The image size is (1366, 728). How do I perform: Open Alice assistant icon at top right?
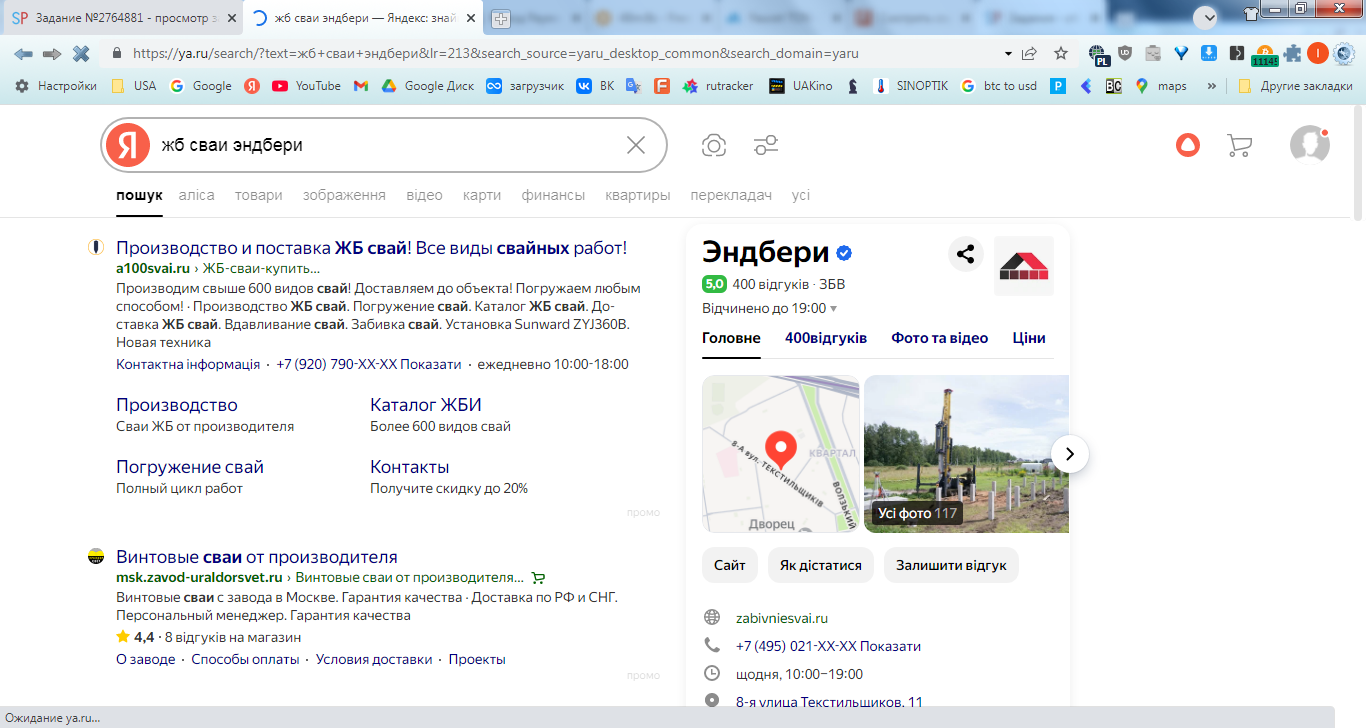(1187, 145)
